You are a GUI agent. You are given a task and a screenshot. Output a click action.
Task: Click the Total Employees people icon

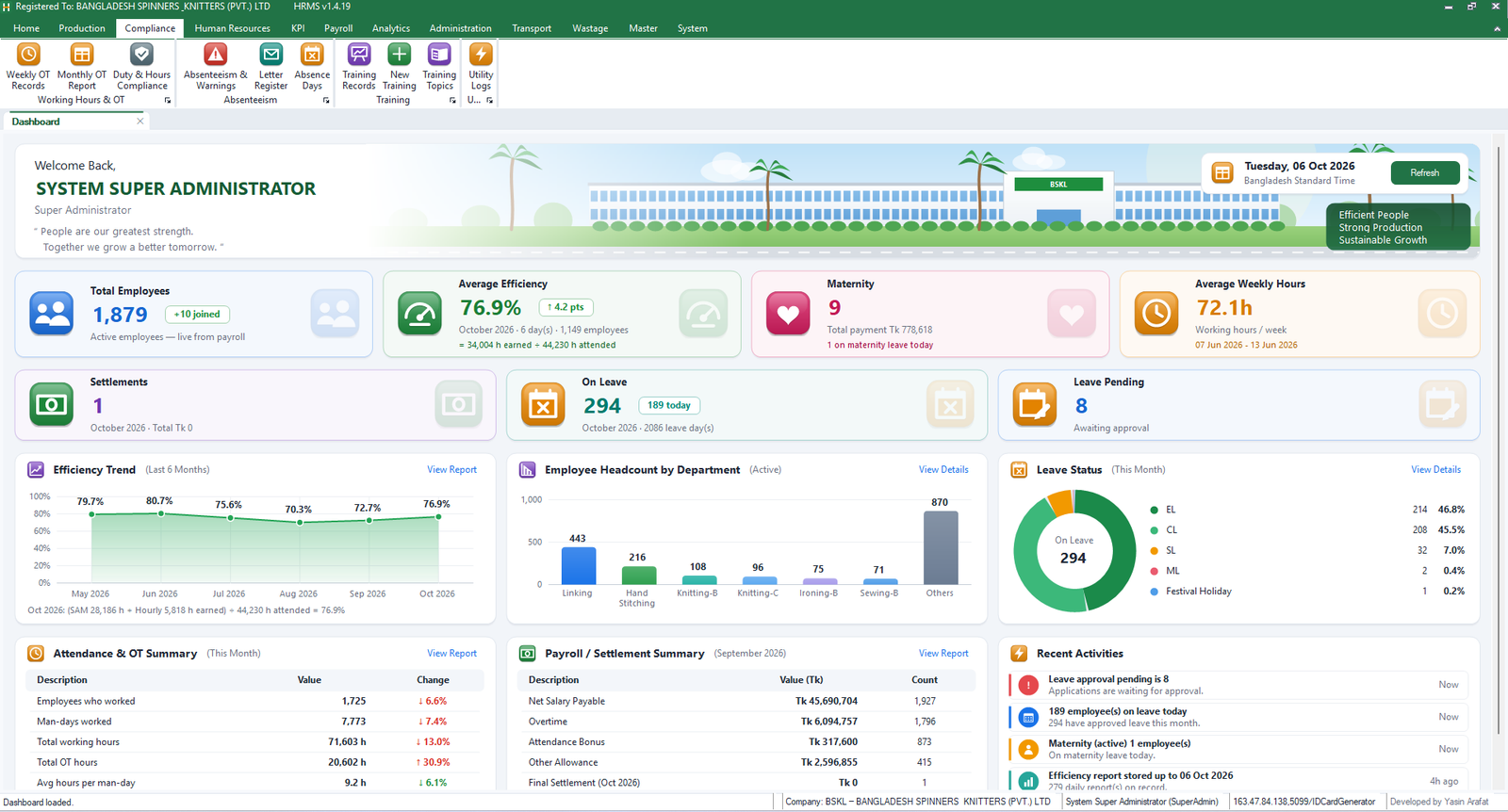[52, 314]
